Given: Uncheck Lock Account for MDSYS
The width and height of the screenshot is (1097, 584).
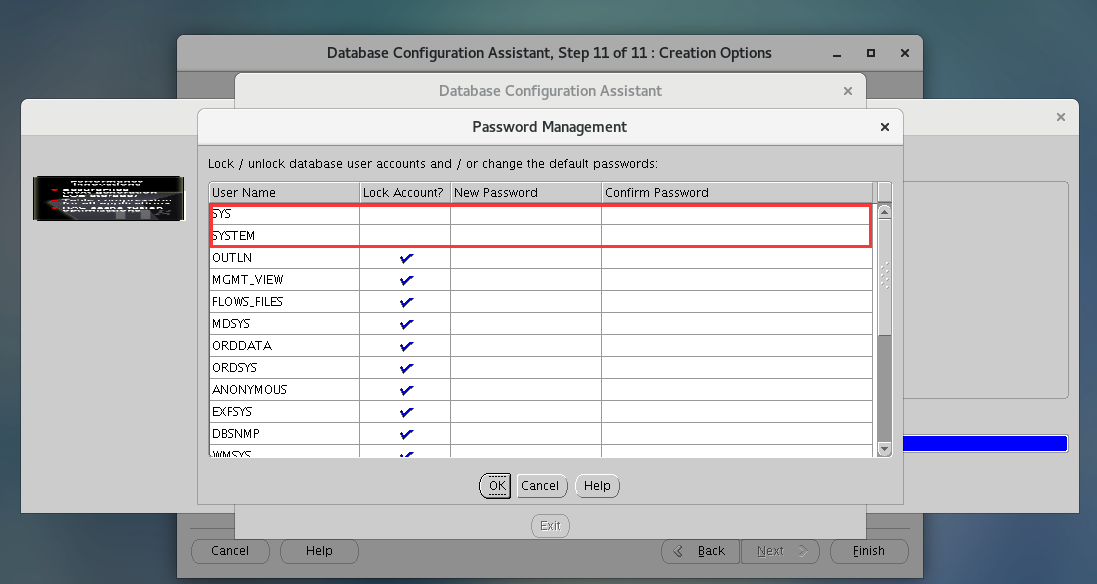Looking at the screenshot, I should point(406,324).
